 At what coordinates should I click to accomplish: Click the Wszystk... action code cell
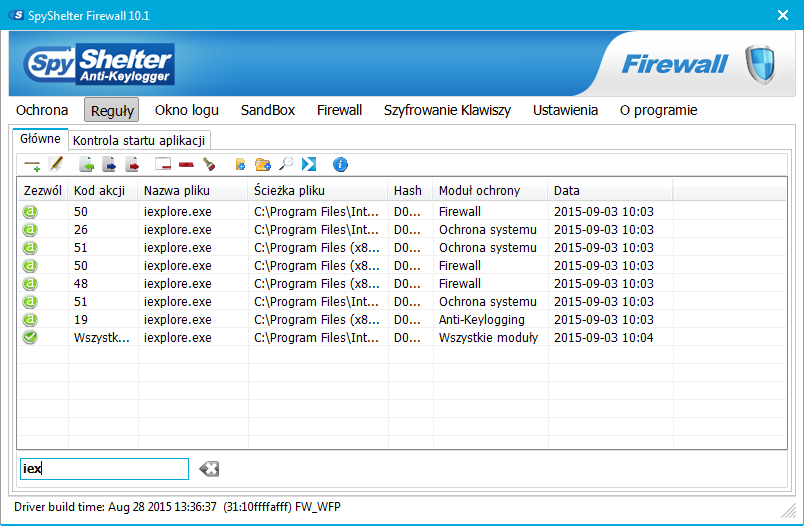pyautogui.click(x=102, y=337)
